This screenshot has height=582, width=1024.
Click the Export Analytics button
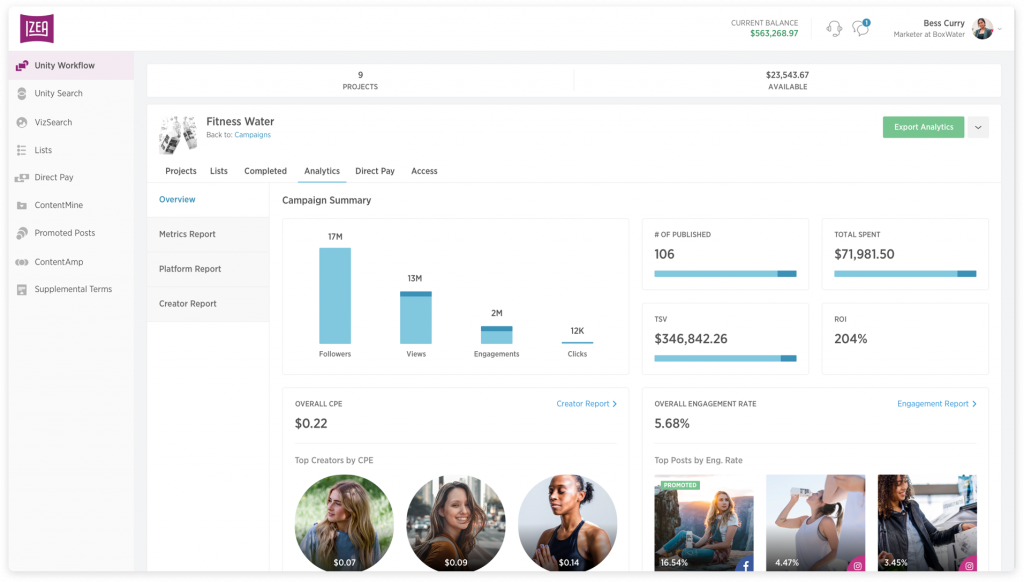[923, 127]
